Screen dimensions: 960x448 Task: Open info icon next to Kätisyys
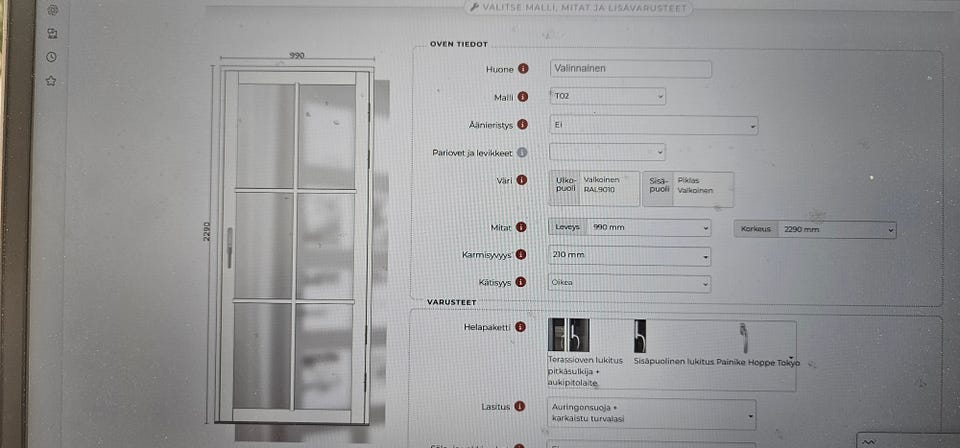pyautogui.click(x=520, y=282)
